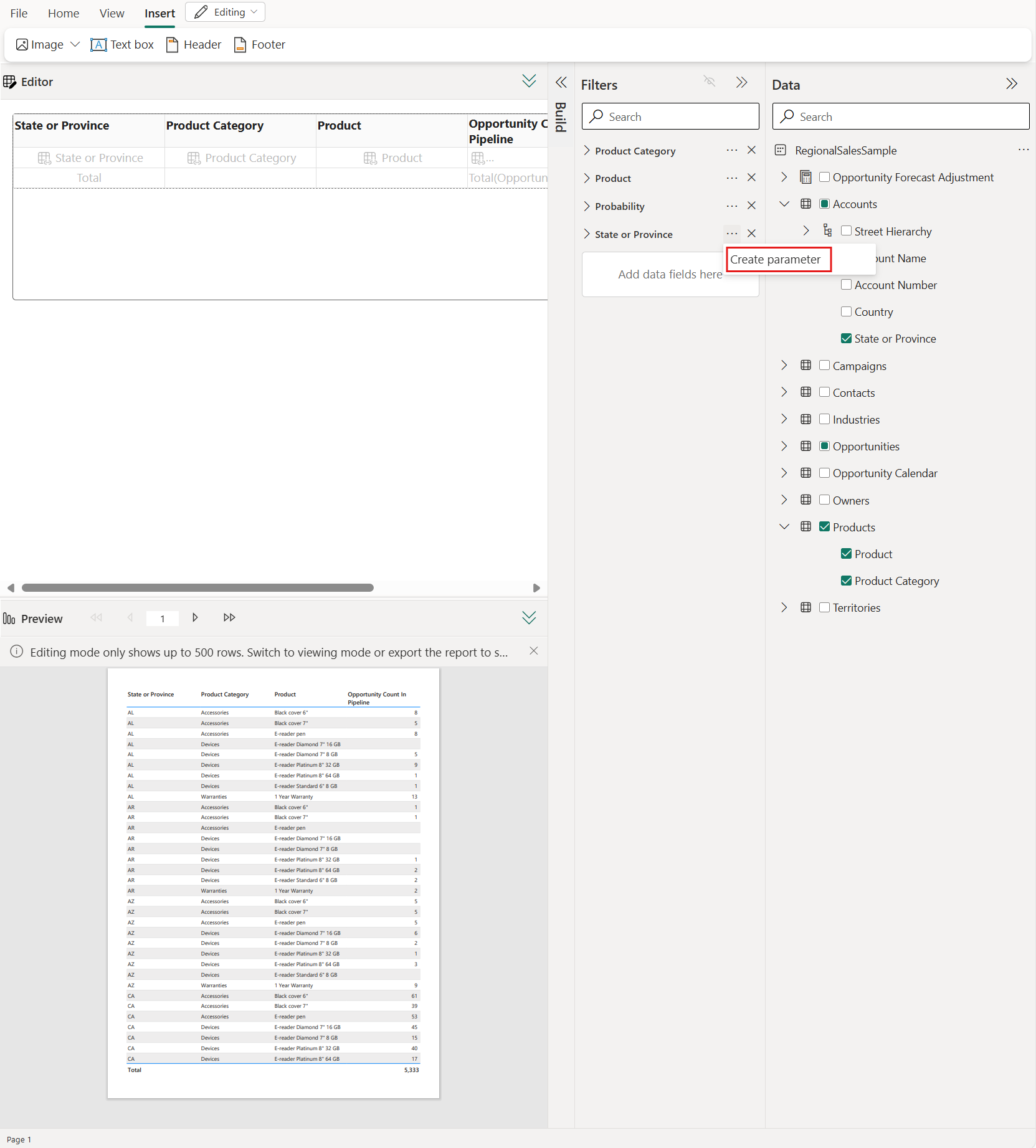Open more options for Probability filter
The image size is (1036, 1148).
point(731,206)
